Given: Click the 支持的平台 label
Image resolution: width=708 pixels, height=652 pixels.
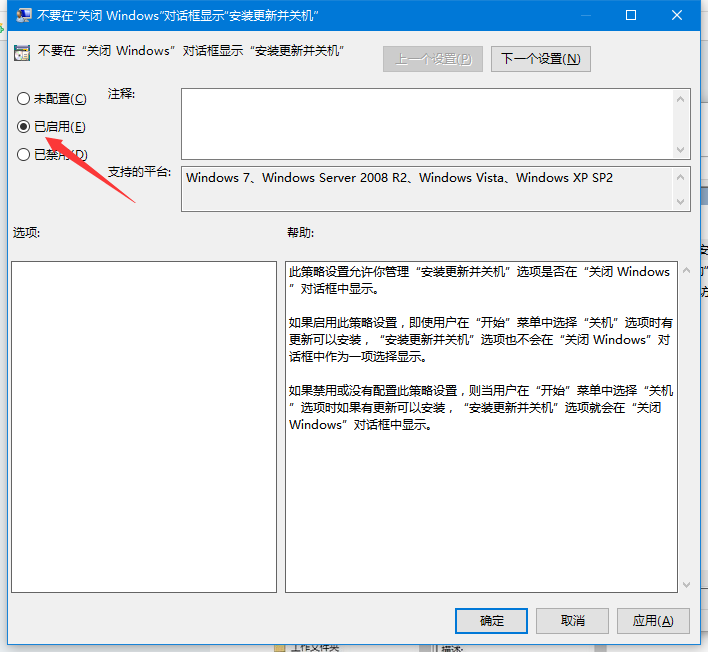Looking at the screenshot, I should click(x=140, y=172).
